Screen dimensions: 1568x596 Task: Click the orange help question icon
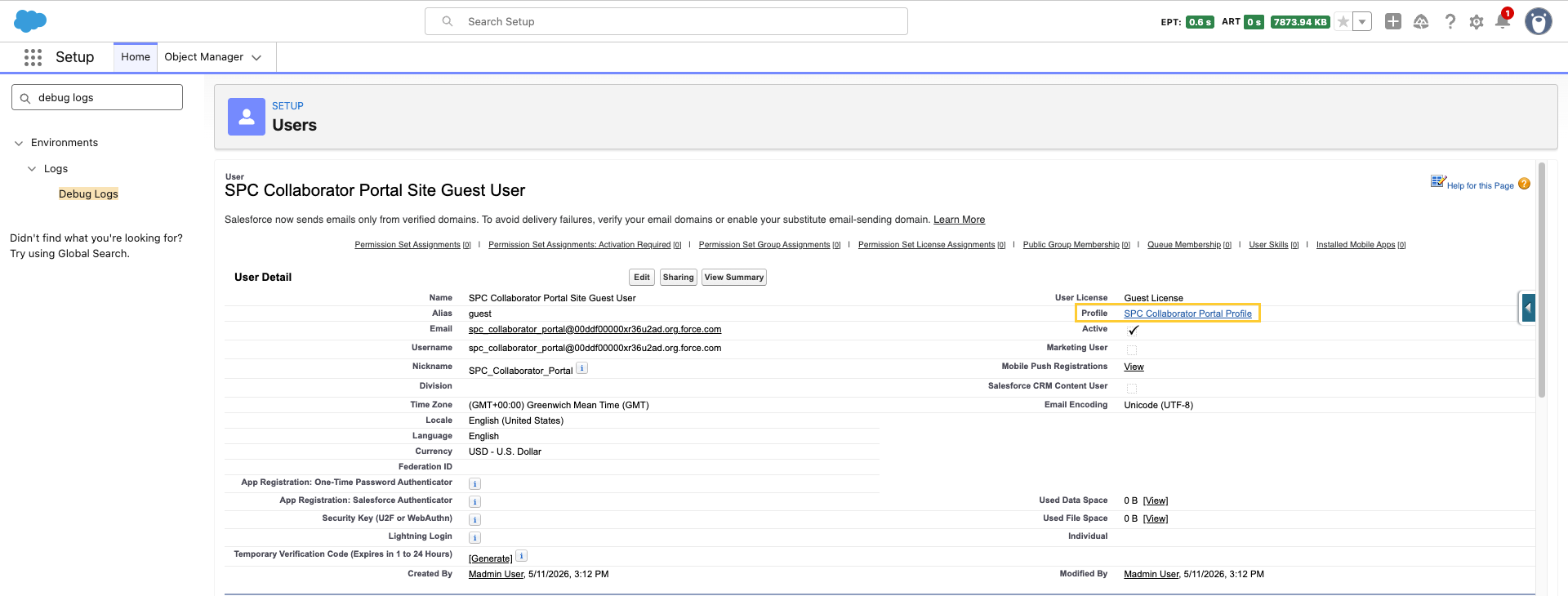[1524, 184]
